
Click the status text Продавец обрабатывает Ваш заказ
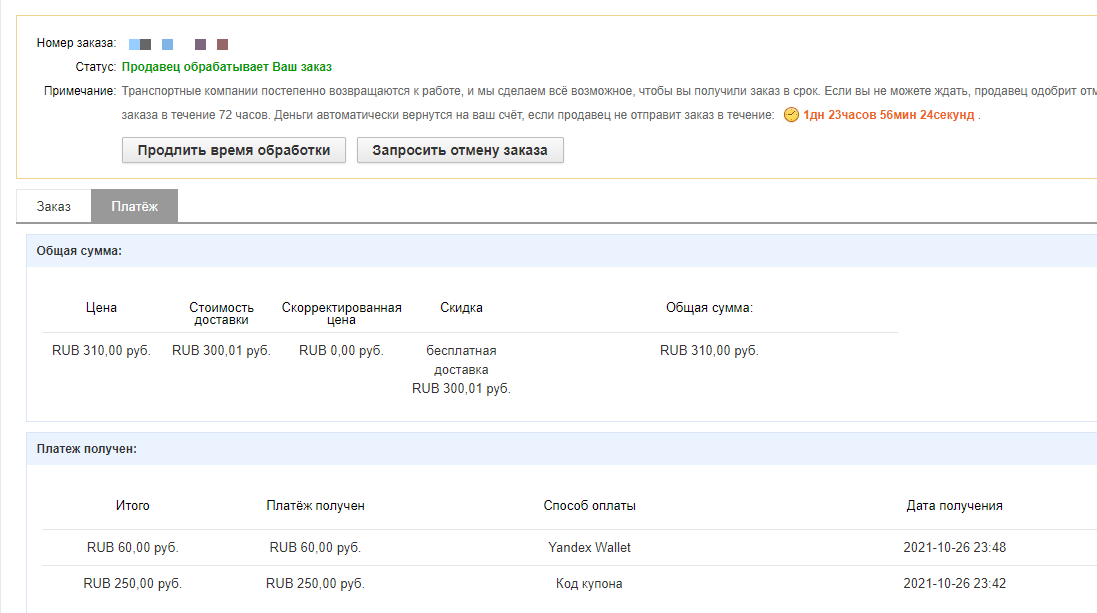227,67
